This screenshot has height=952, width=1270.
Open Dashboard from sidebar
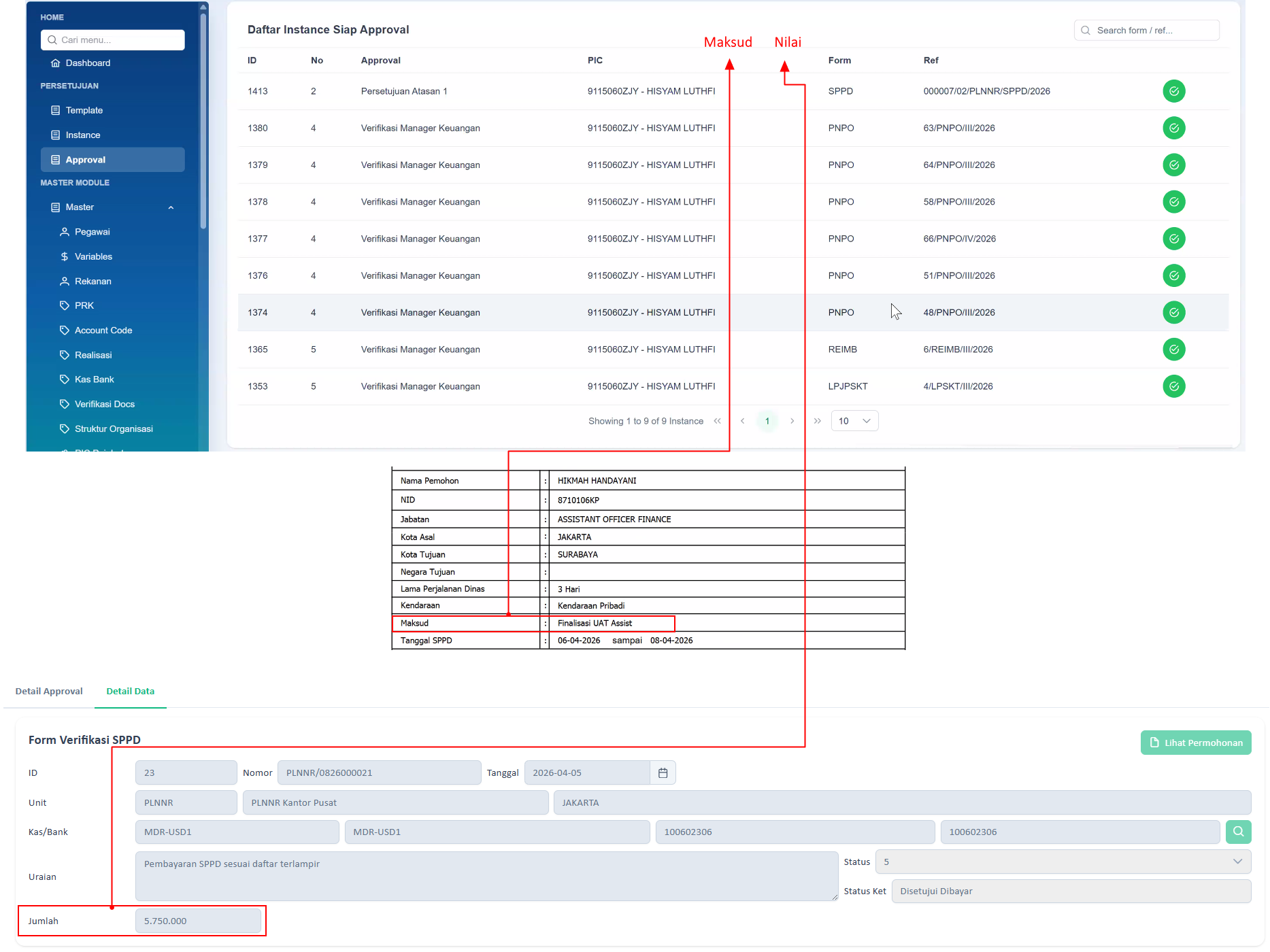[88, 63]
